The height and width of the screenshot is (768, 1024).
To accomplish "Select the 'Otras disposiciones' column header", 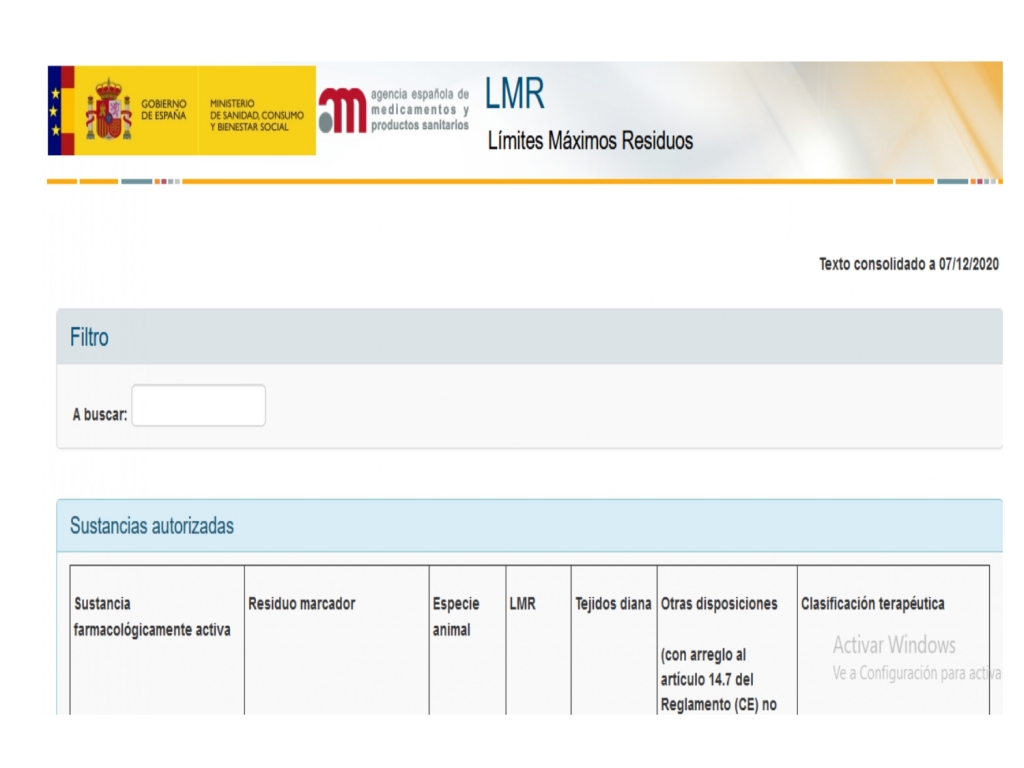I will pyautogui.click(x=719, y=604).
